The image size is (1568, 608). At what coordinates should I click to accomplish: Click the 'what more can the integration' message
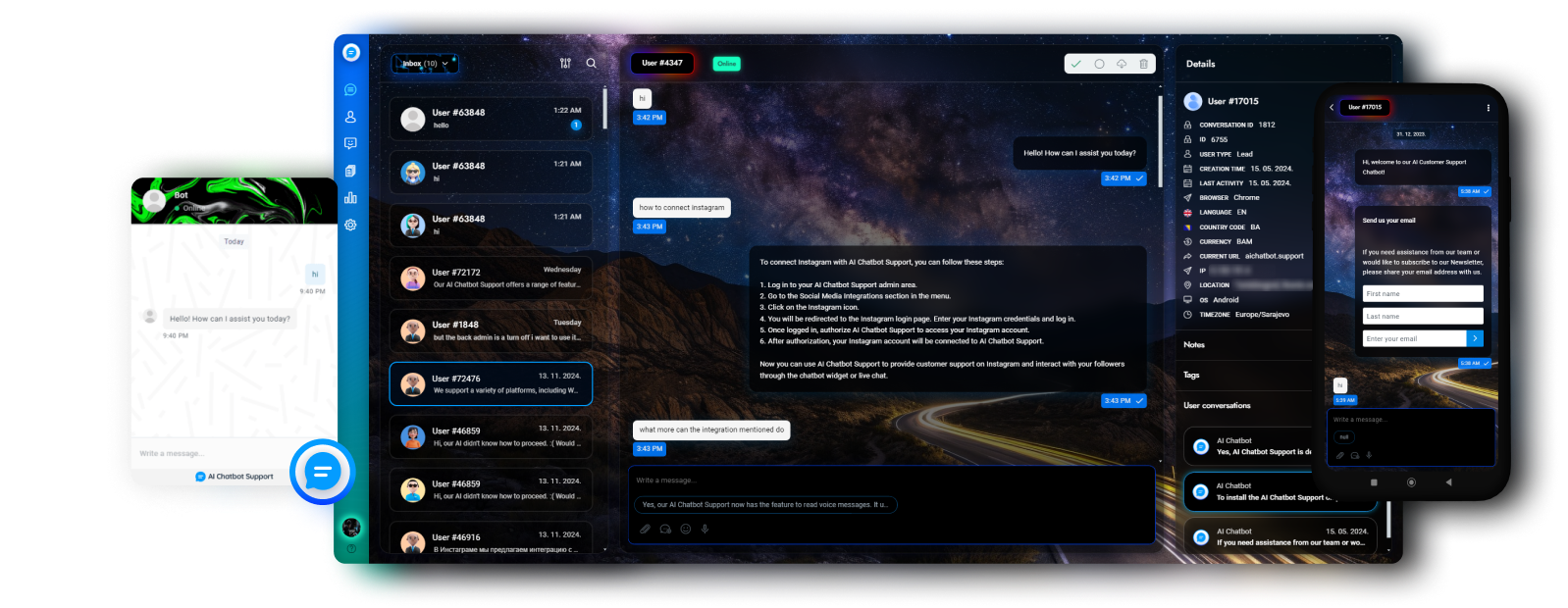(x=711, y=430)
